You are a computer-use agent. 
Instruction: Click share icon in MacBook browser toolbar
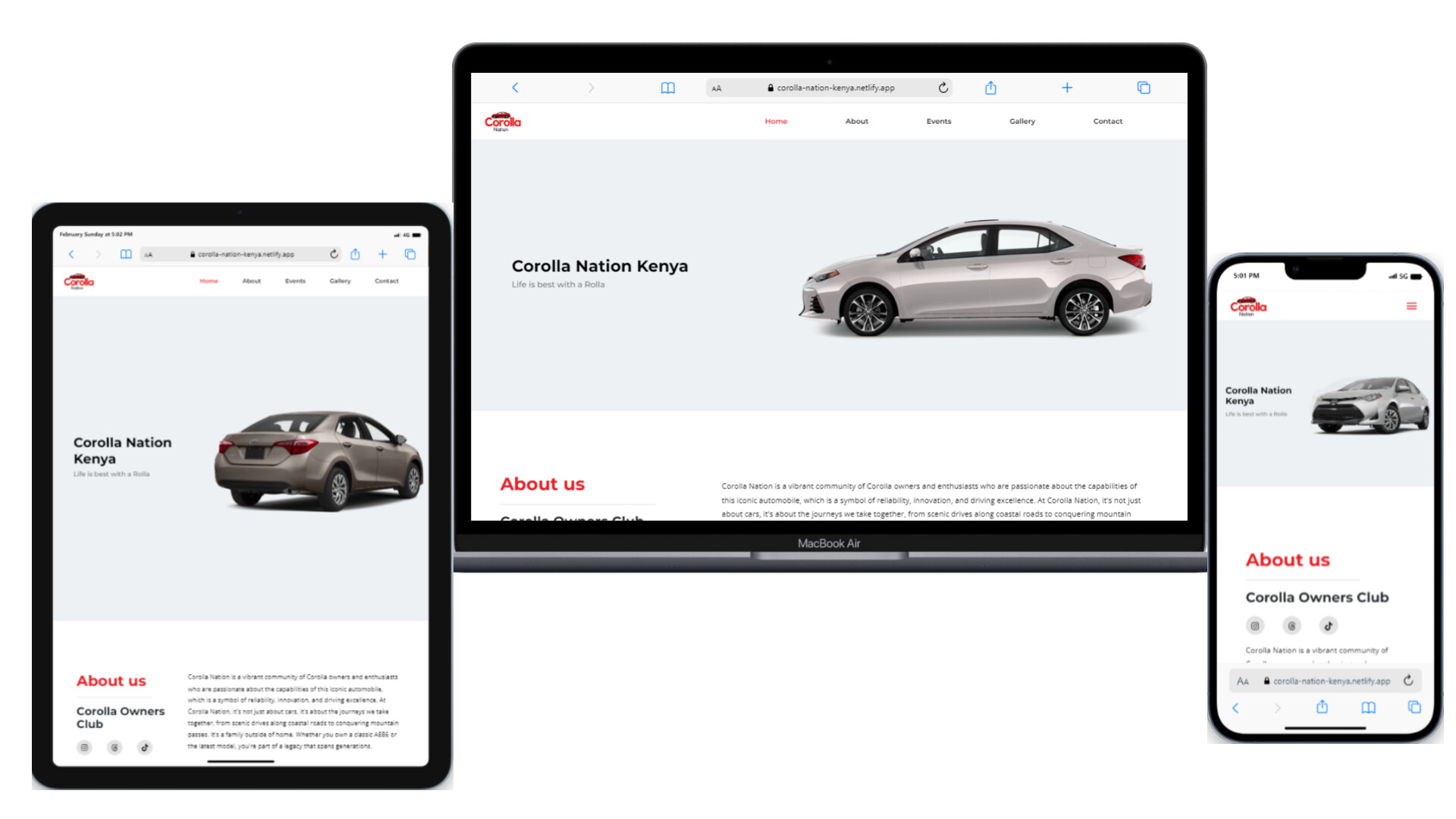(x=990, y=88)
